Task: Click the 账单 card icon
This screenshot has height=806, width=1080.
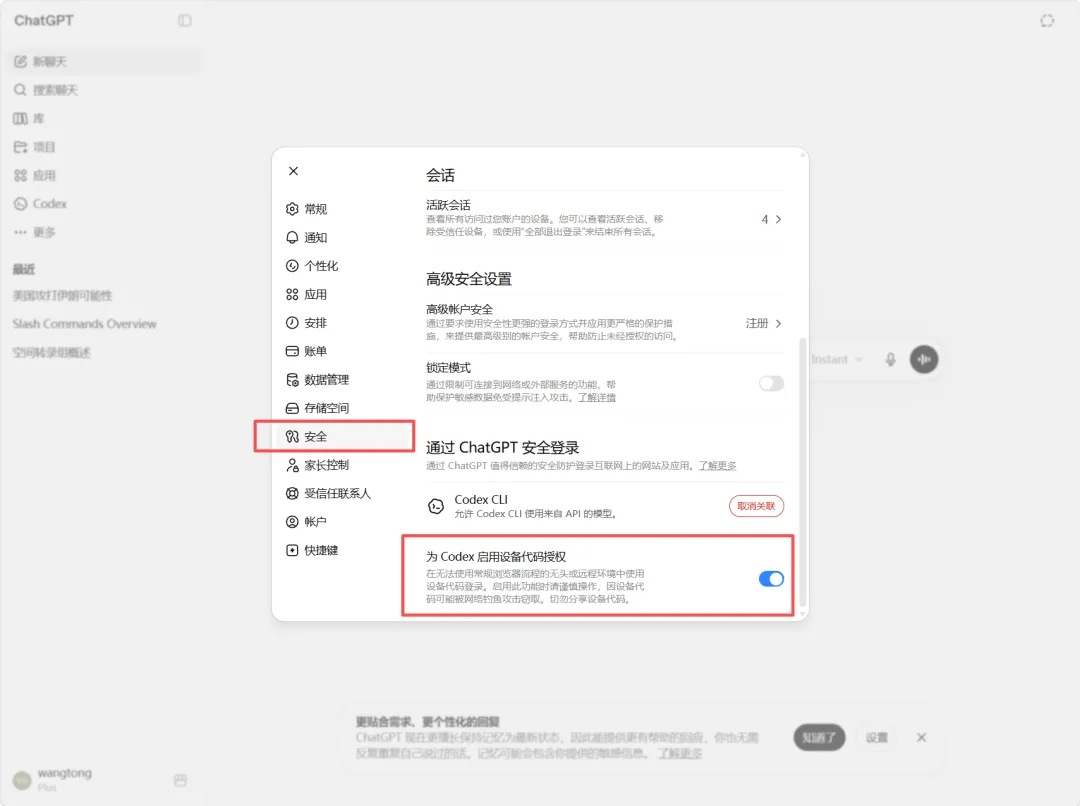Action: click(x=292, y=351)
